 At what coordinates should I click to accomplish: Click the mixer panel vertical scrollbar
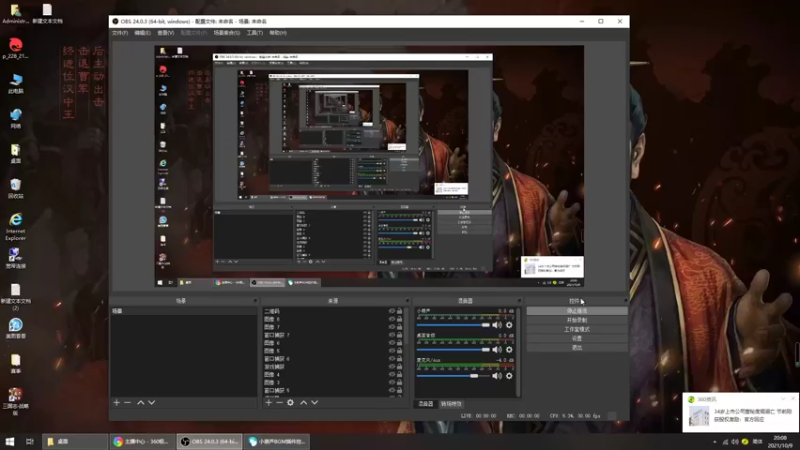click(x=518, y=352)
